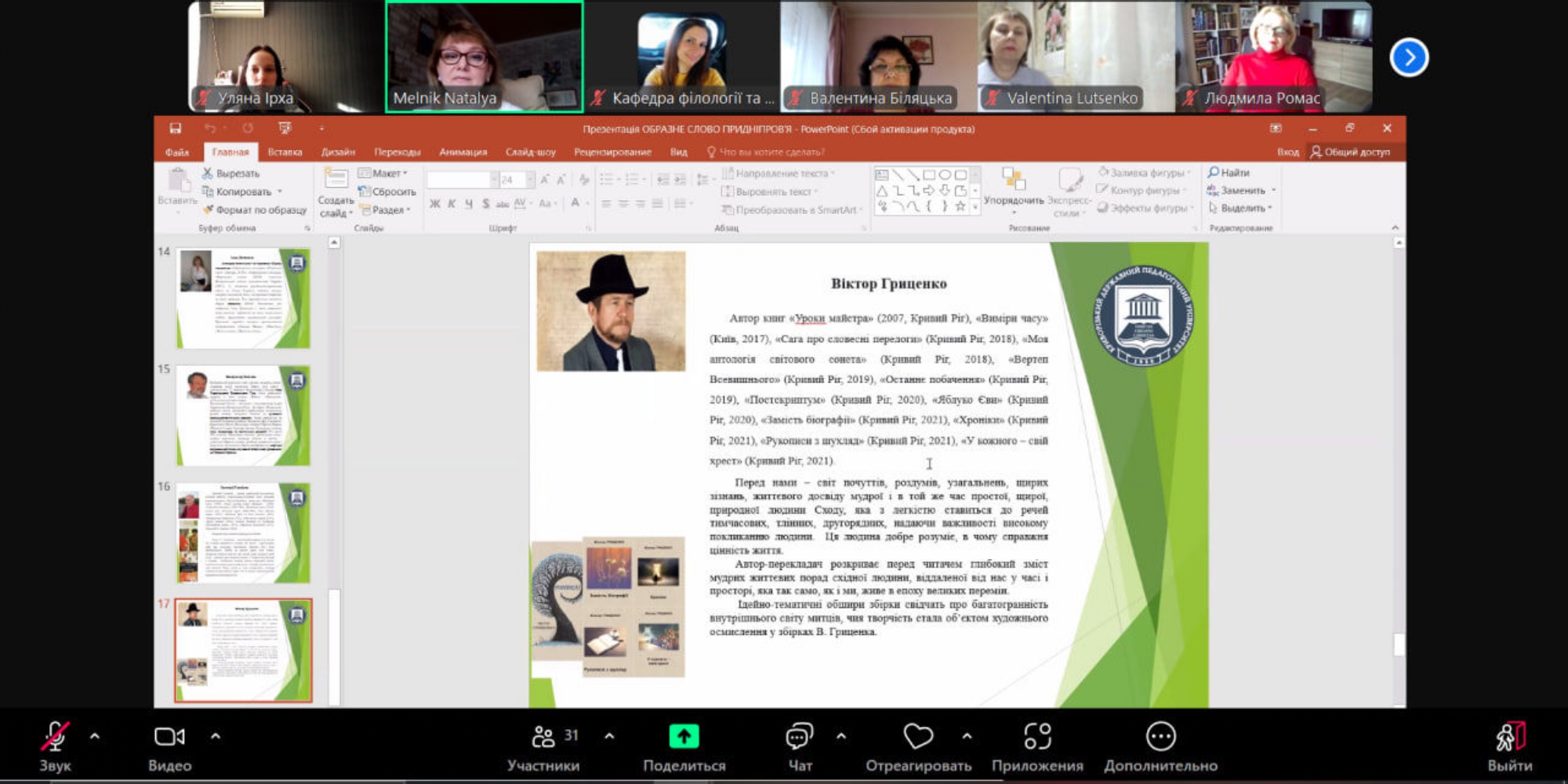Switch to the Вставка ribbon tab
This screenshot has height=784, width=1568.
285,152
